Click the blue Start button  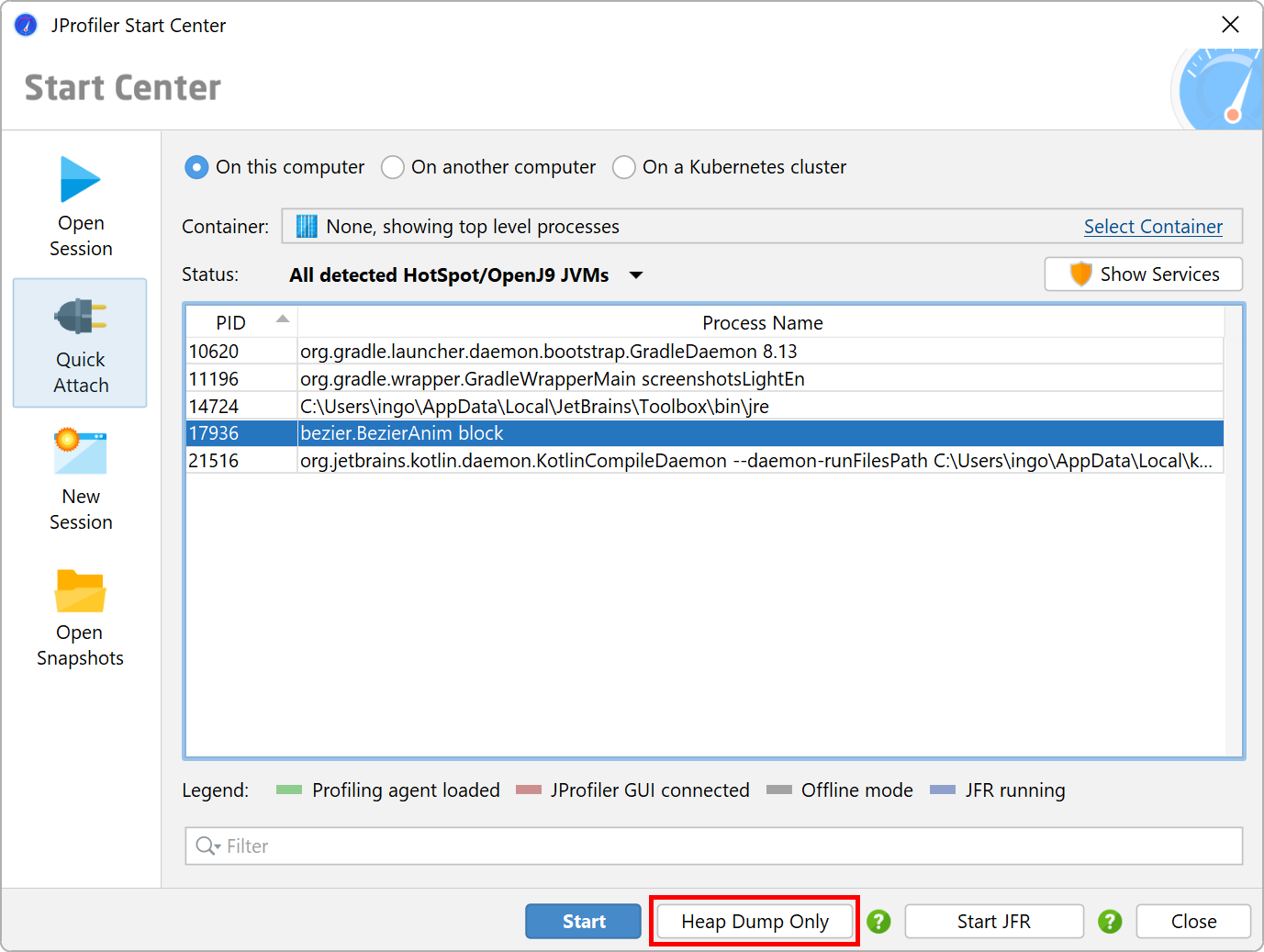tap(583, 921)
